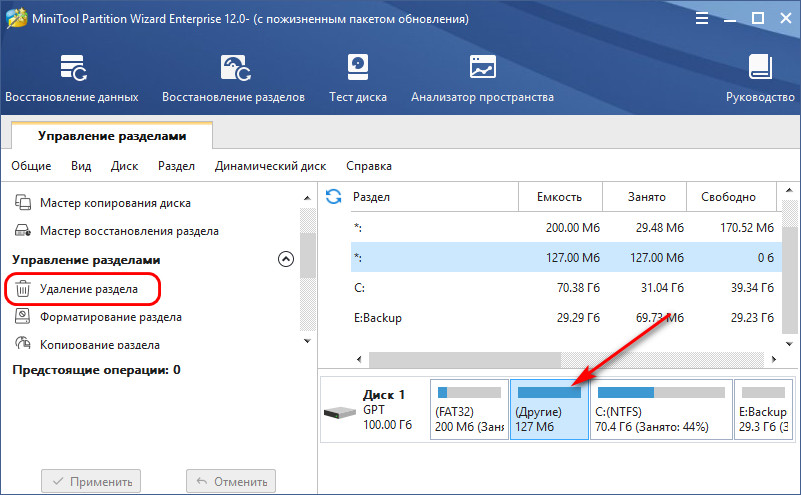The image size is (801, 495).
Task: Choose Форматирование раздела in the sidebar
Action: point(110,317)
